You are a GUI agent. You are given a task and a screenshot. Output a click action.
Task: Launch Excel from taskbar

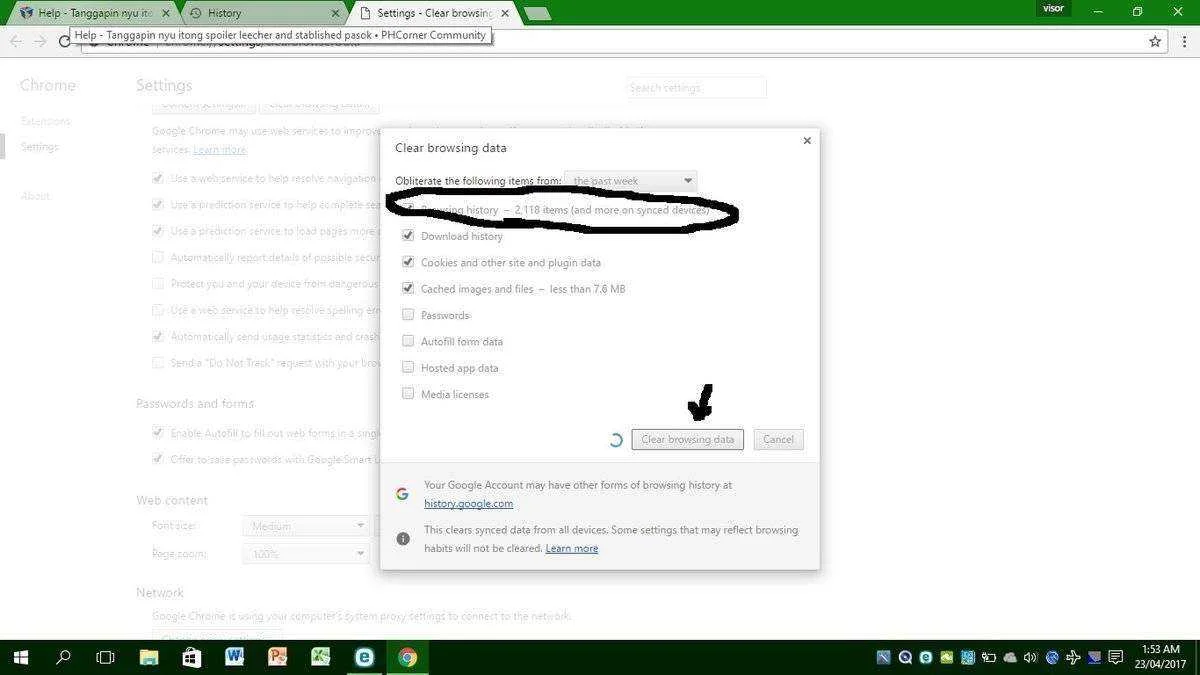click(321, 657)
